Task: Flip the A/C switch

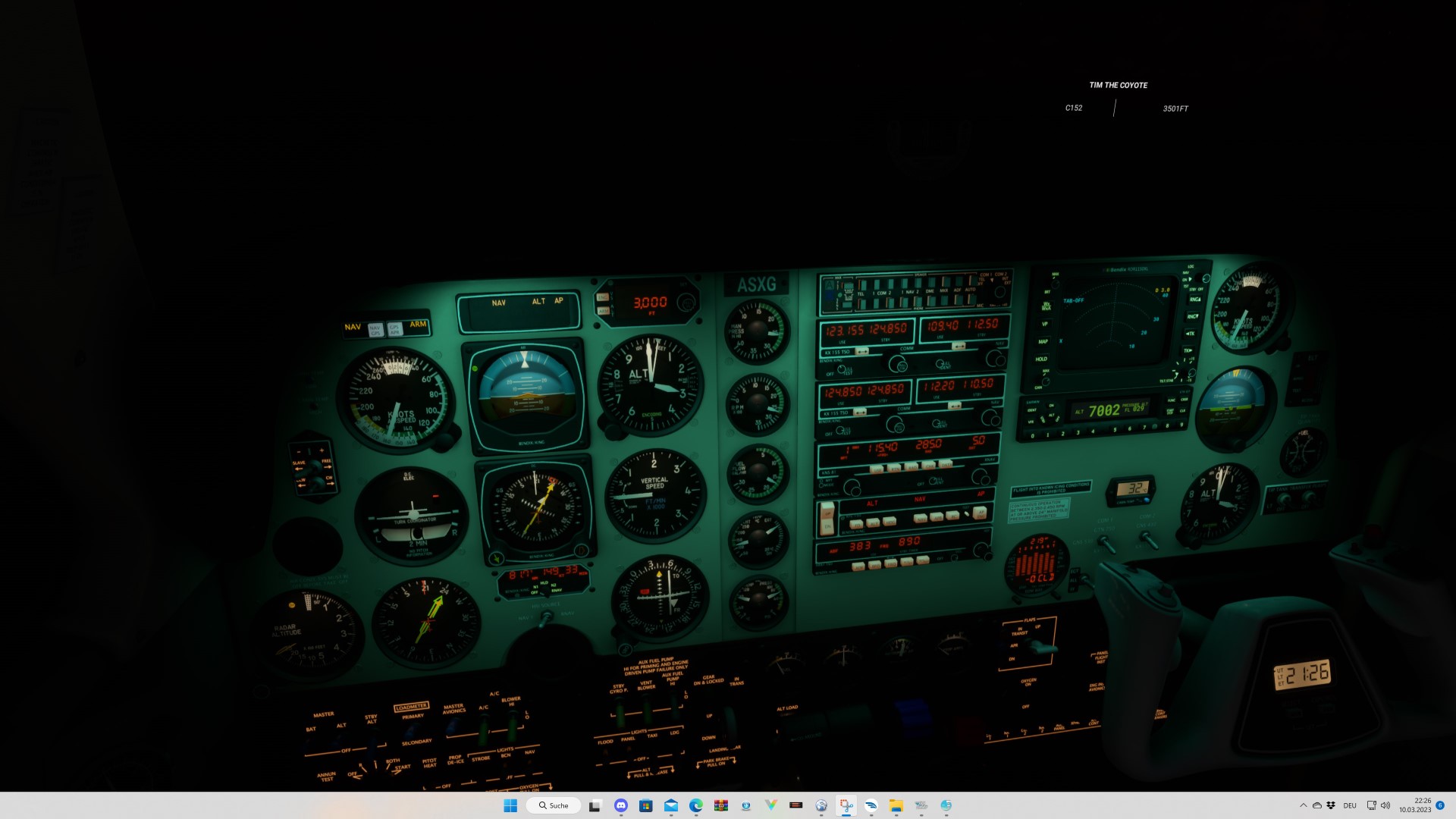Action: 484,730
